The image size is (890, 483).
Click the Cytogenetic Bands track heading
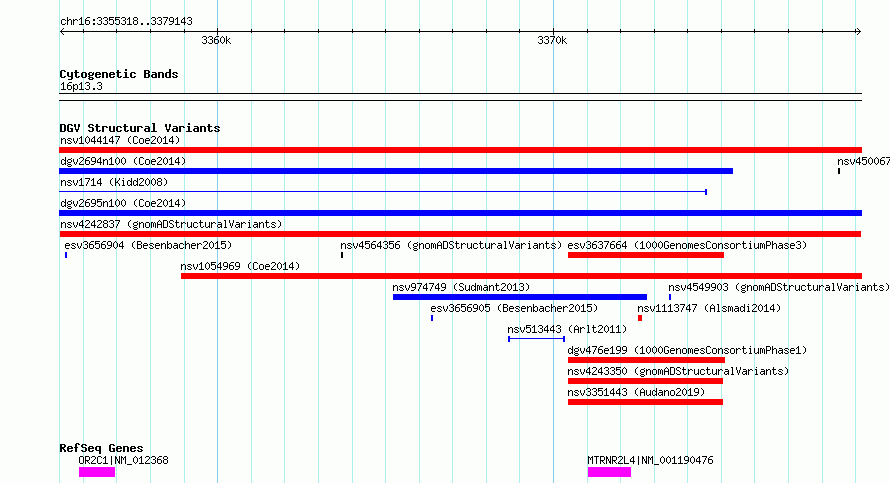pos(119,74)
